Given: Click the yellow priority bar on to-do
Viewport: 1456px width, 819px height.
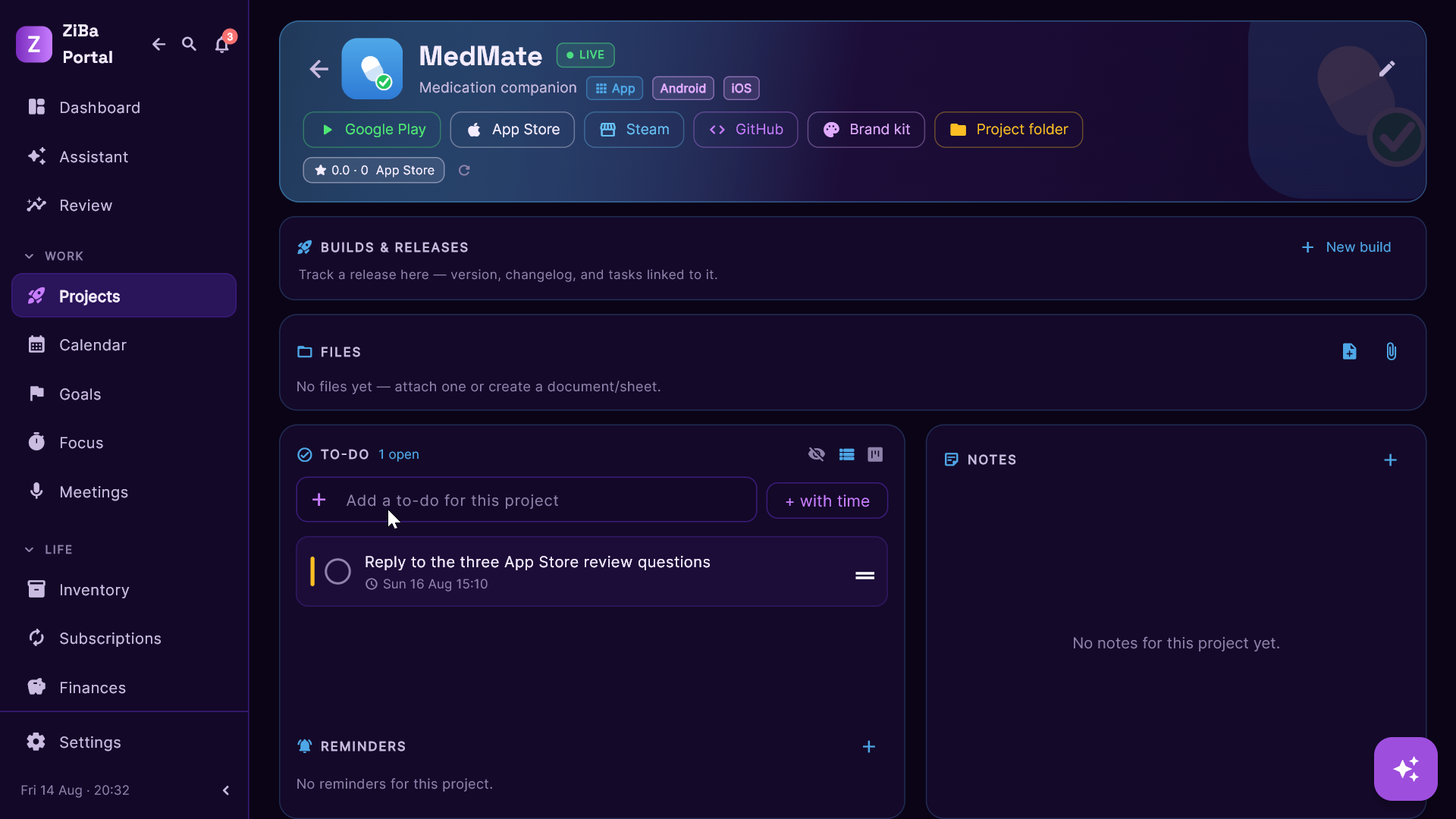Looking at the screenshot, I should point(312,572).
